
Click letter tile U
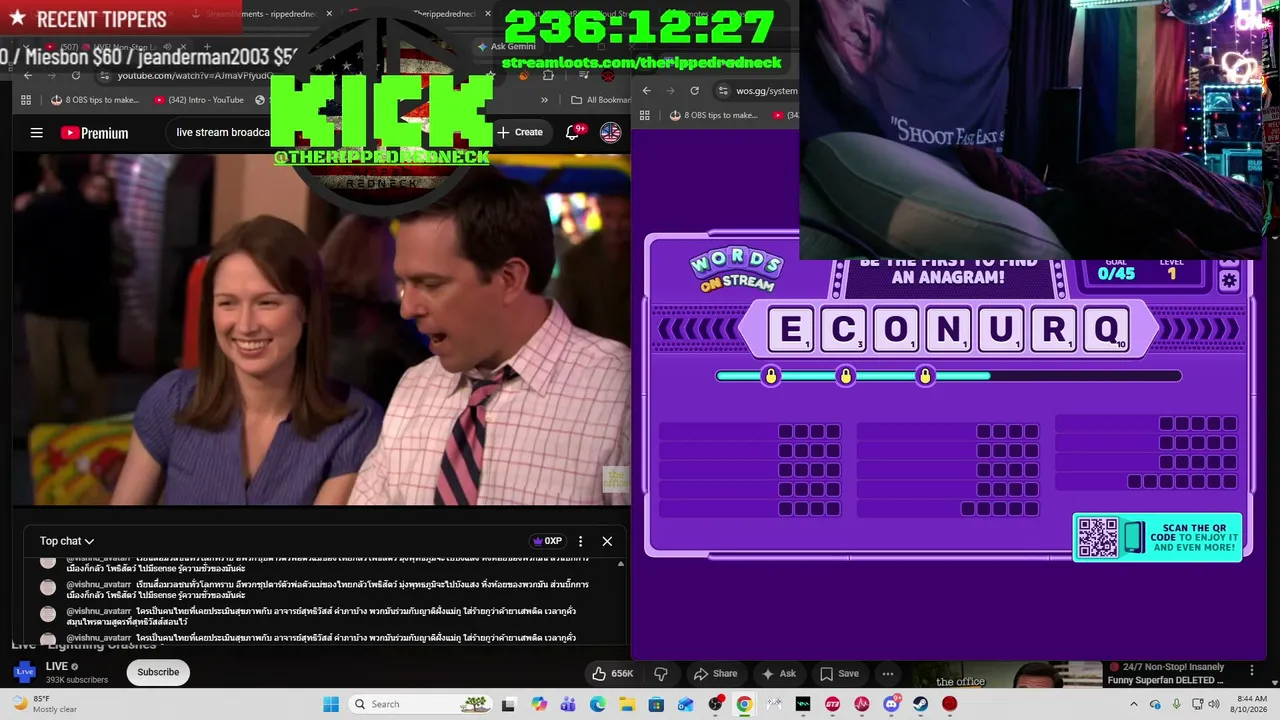[1001, 330]
